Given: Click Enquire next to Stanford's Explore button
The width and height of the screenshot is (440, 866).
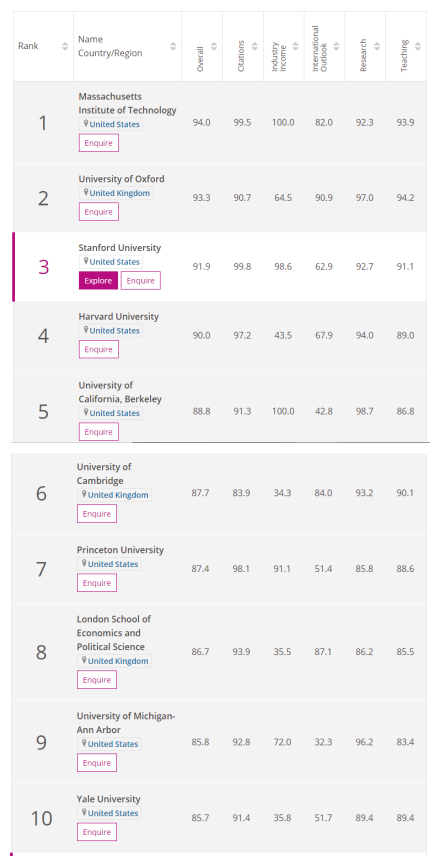Looking at the screenshot, I should (141, 281).
